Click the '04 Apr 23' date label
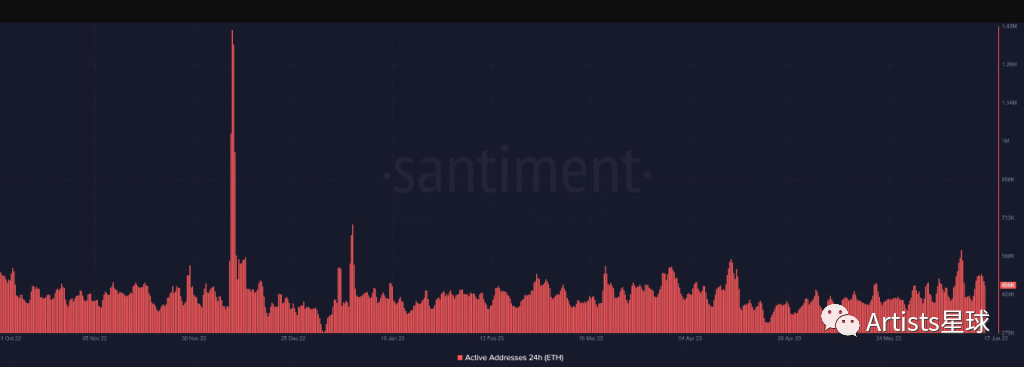The height and width of the screenshot is (367, 1024). click(x=690, y=339)
